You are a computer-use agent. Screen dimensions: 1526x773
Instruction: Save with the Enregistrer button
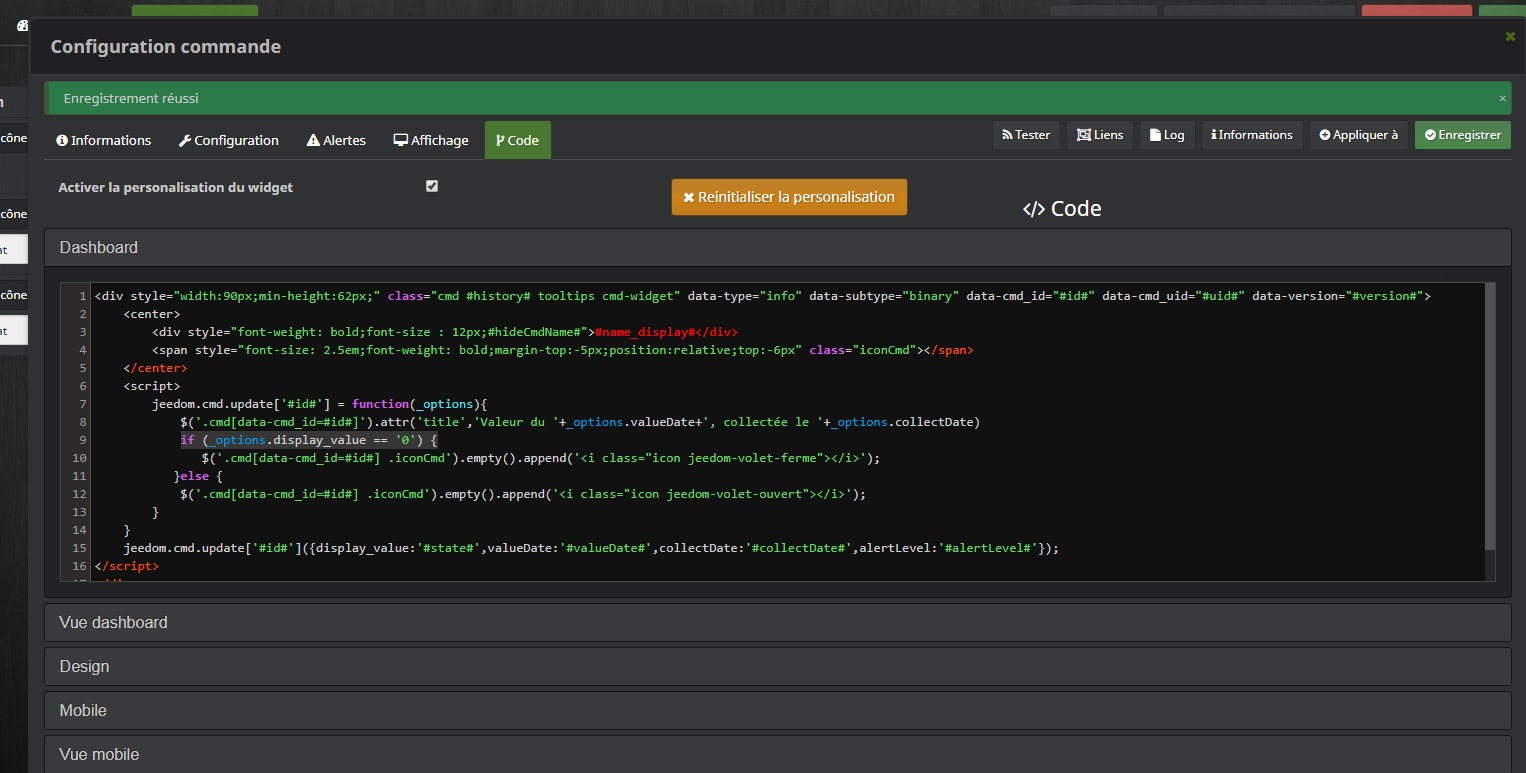pos(1463,135)
